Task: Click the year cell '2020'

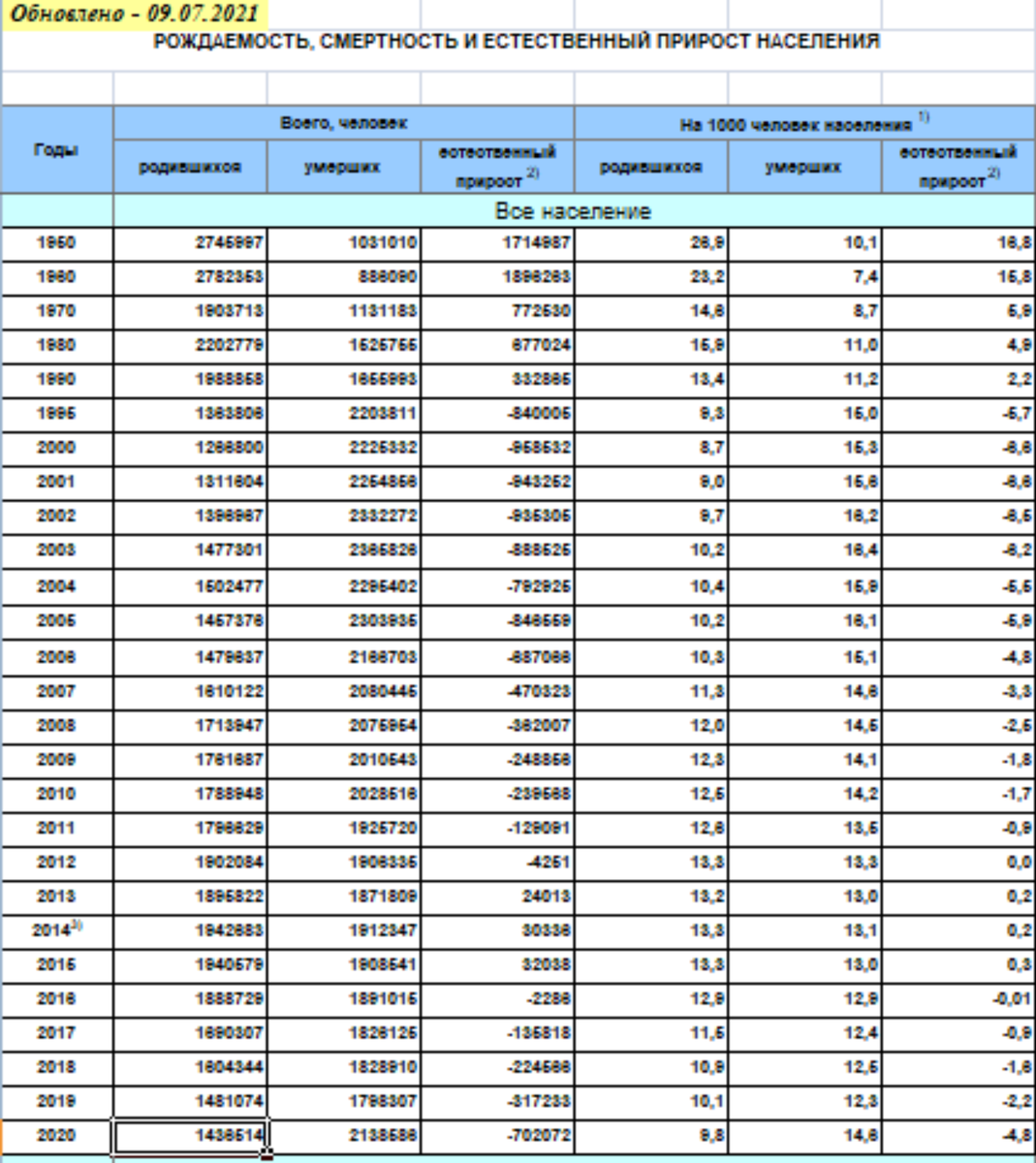Action: click(56, 1135)
